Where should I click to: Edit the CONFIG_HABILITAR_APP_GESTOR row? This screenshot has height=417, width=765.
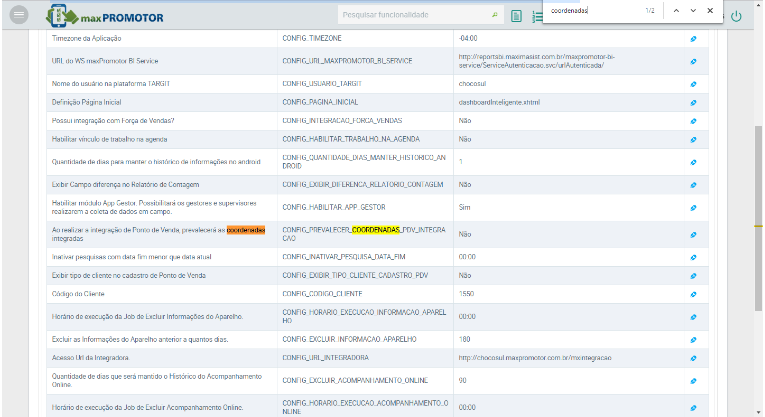(693, 208)
